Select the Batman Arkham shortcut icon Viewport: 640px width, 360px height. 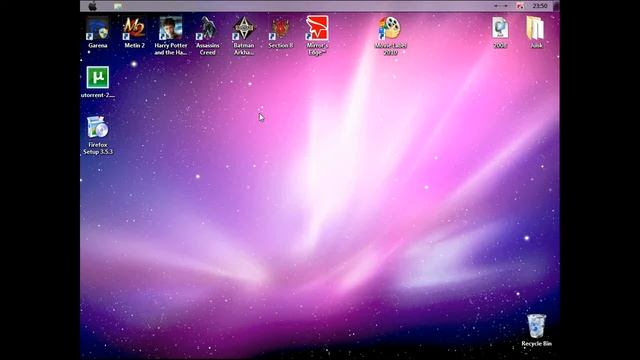pos(244,29)
